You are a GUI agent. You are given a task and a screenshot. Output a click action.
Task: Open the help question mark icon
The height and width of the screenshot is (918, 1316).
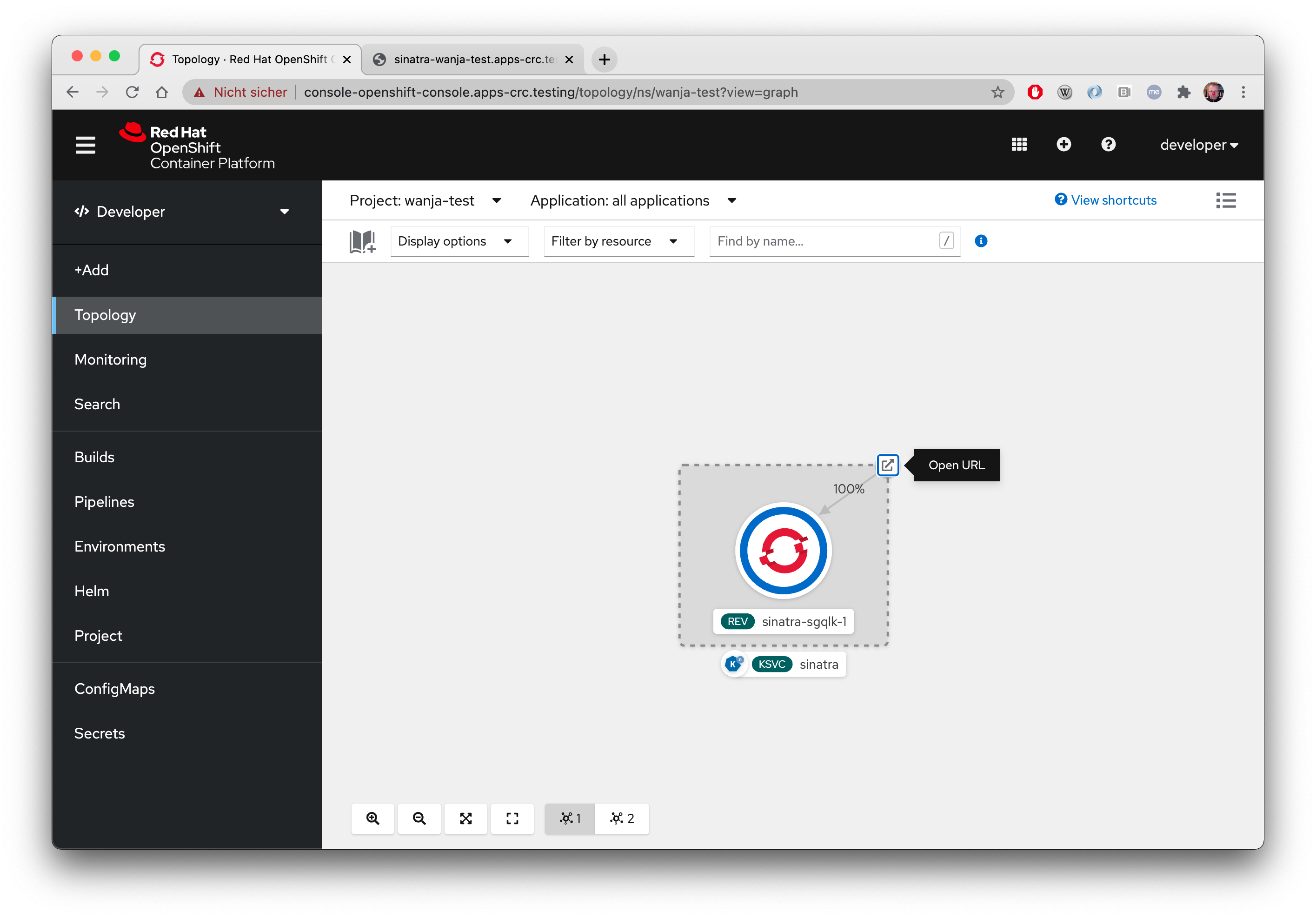pyautogui.click(x=1108, y=145)
